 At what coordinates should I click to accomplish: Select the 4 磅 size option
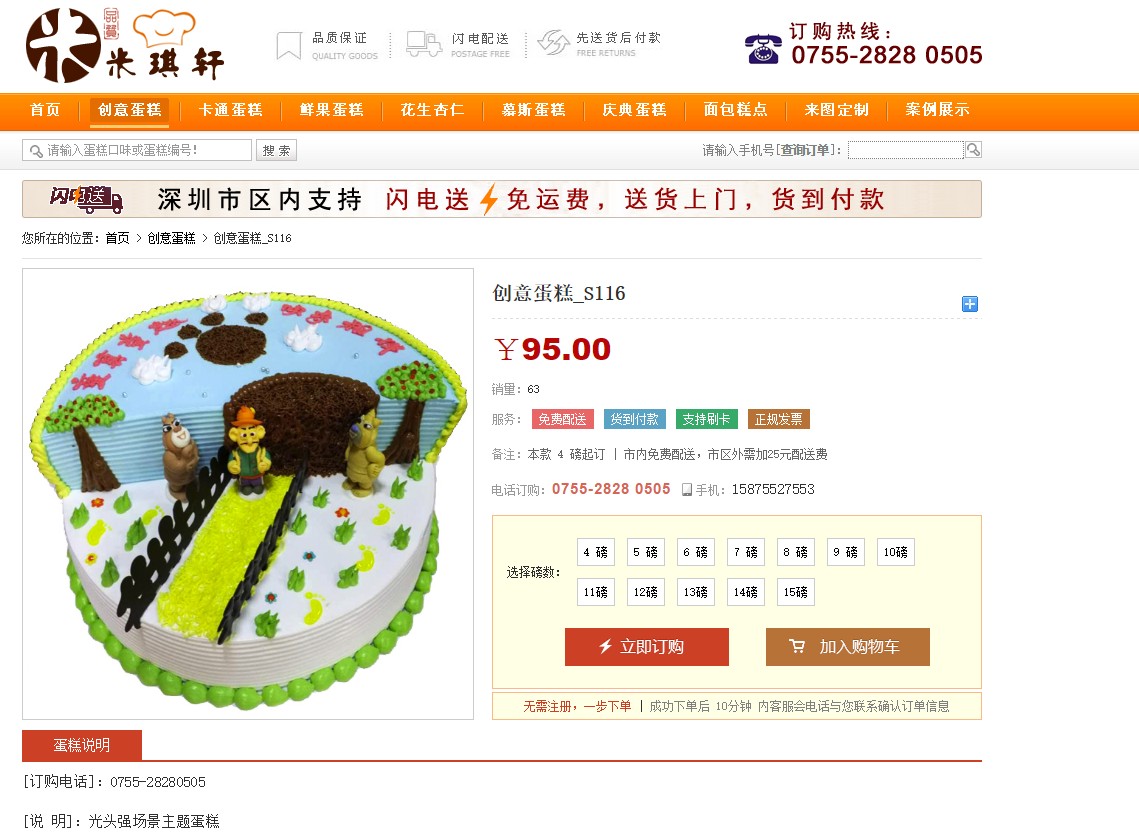point(596,552)
